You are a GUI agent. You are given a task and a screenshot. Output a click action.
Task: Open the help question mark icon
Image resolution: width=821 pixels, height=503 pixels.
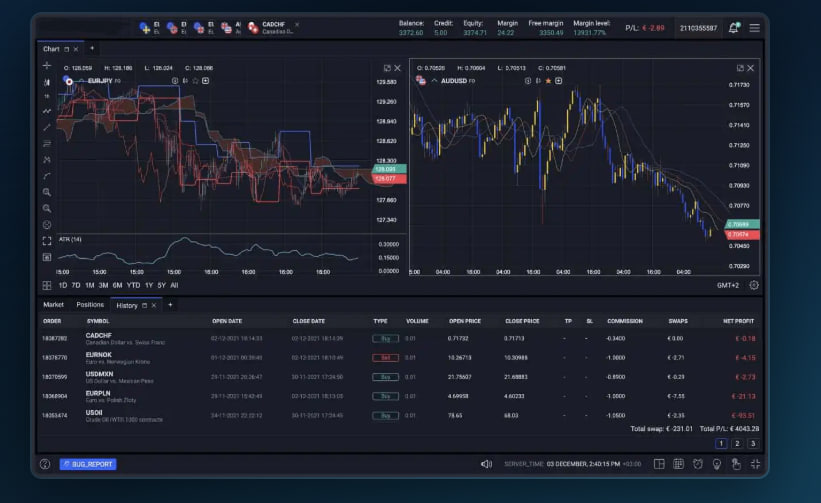click(x=45, y=464)
